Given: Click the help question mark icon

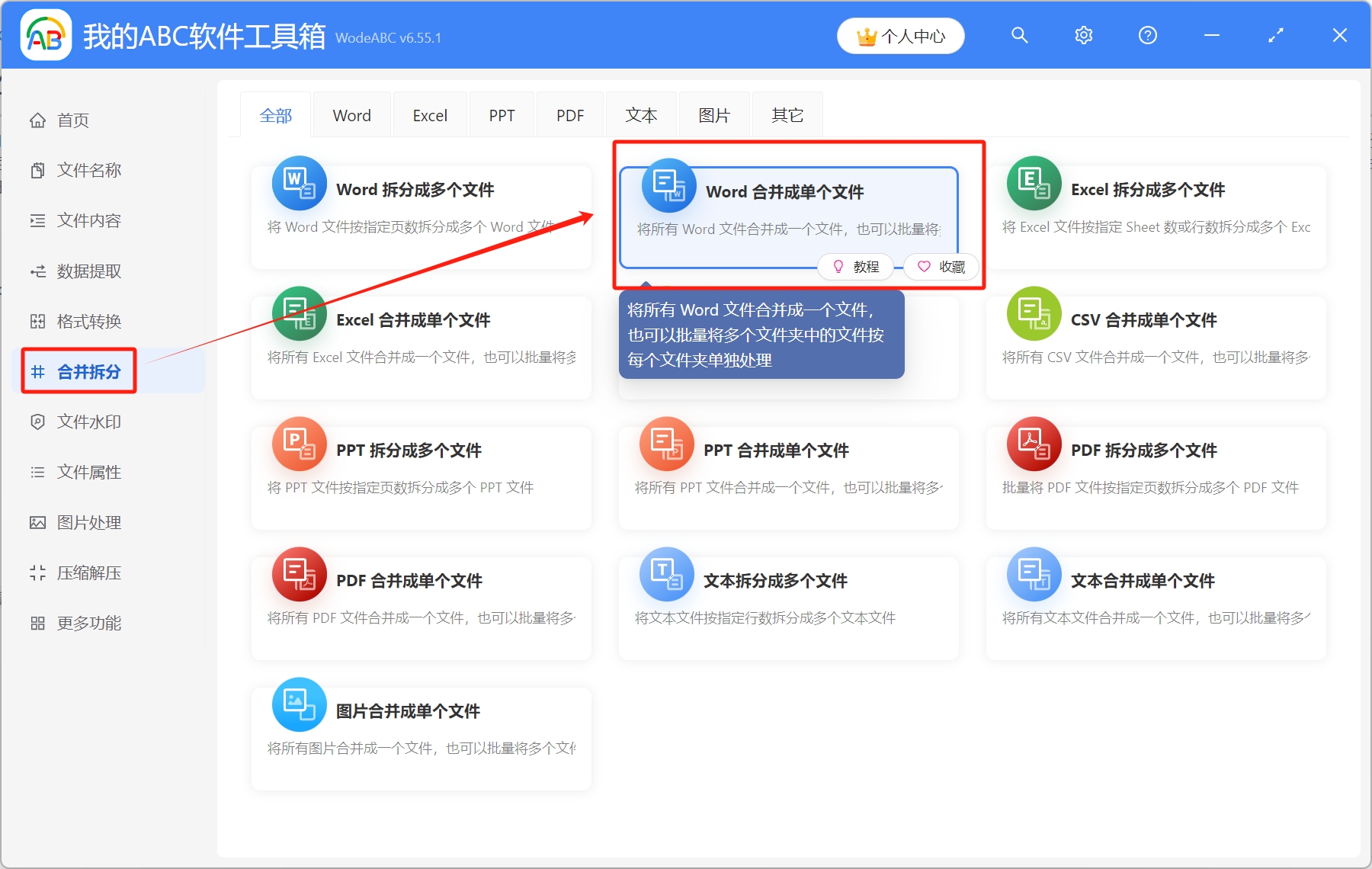Looking at the screenshot, I should click(1147, 36).
